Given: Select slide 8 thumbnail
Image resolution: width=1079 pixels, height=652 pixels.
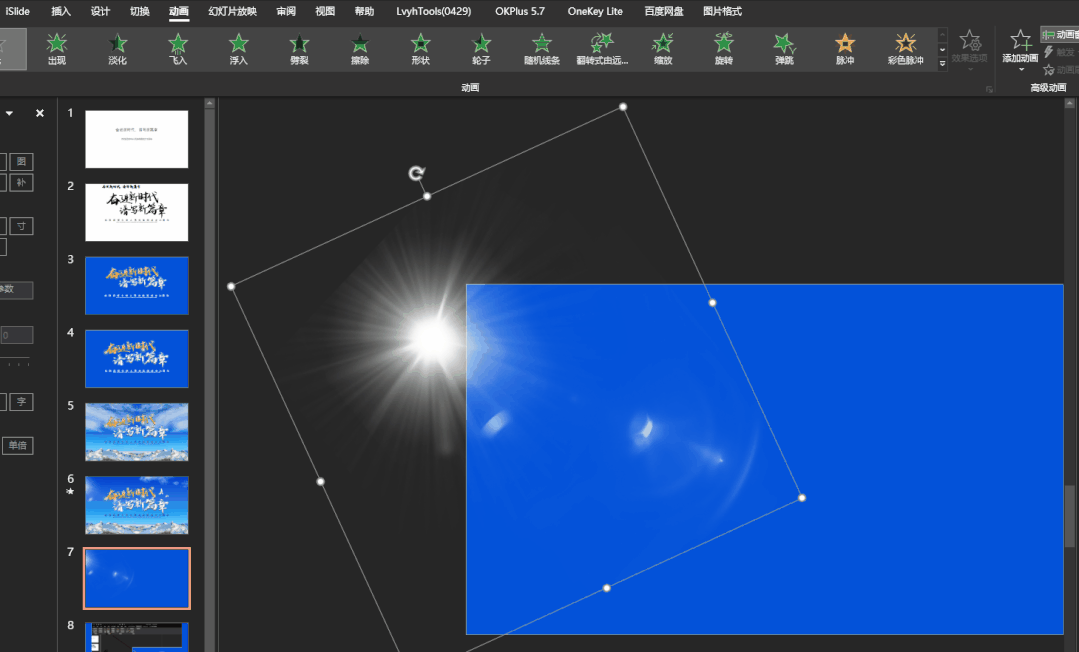Looking at the screenshot, I should pyautogui.click(x=136, y=637).
